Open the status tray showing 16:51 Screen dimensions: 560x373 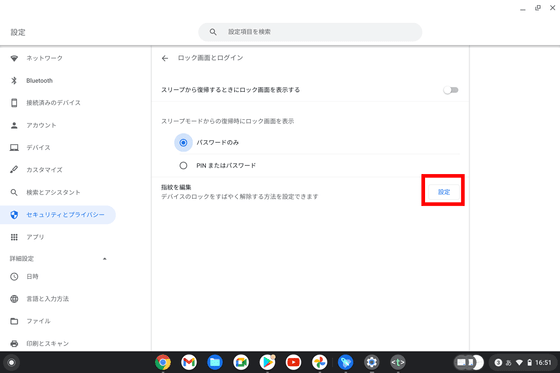pyautogui.click(x=522, y=363)
